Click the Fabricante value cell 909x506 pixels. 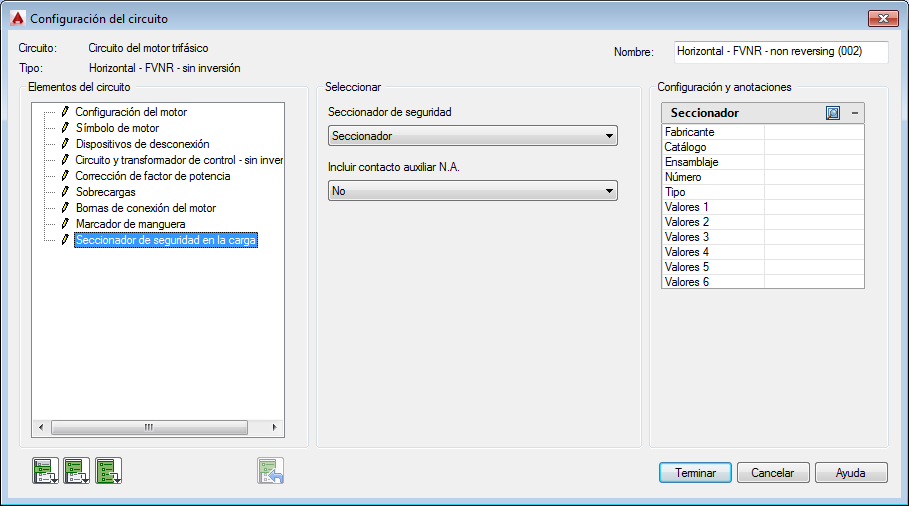coord(813,132)
